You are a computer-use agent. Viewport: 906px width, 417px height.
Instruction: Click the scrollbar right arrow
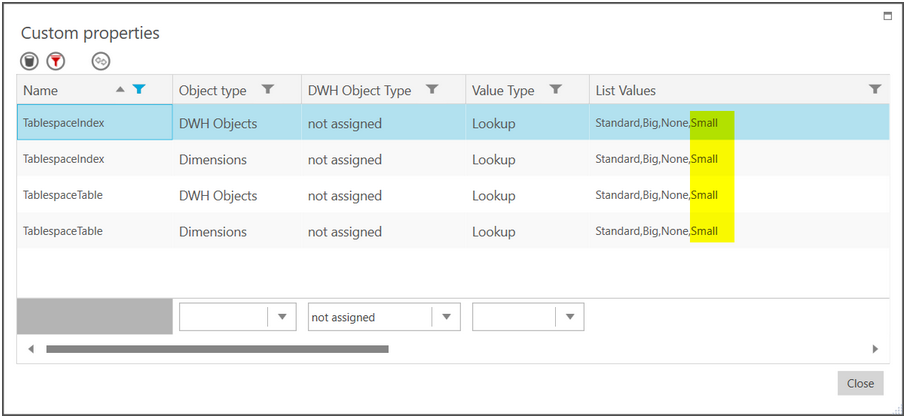(x=875, y=349)
